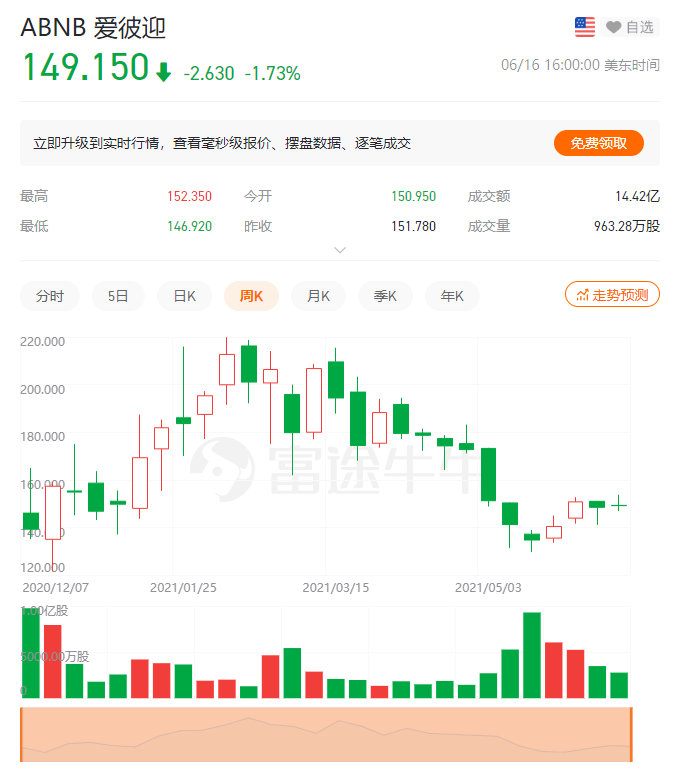The image size is (679, 770).
Task: Open the 日K chart tab
Action: pyautogui.click(x=185, y=296)
